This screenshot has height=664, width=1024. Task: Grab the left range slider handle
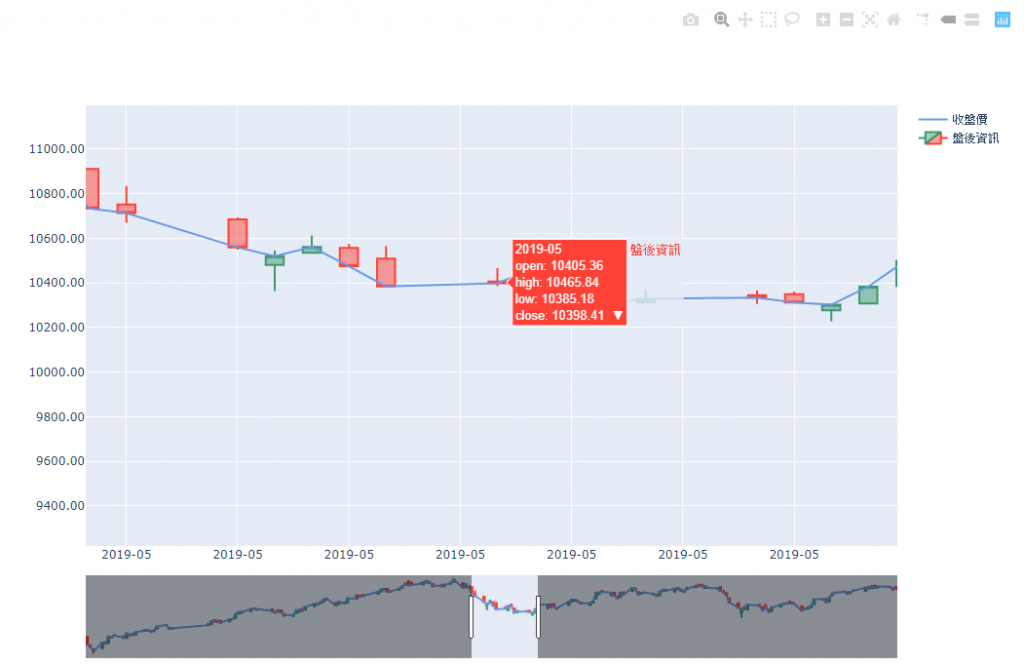coord(472,616)
